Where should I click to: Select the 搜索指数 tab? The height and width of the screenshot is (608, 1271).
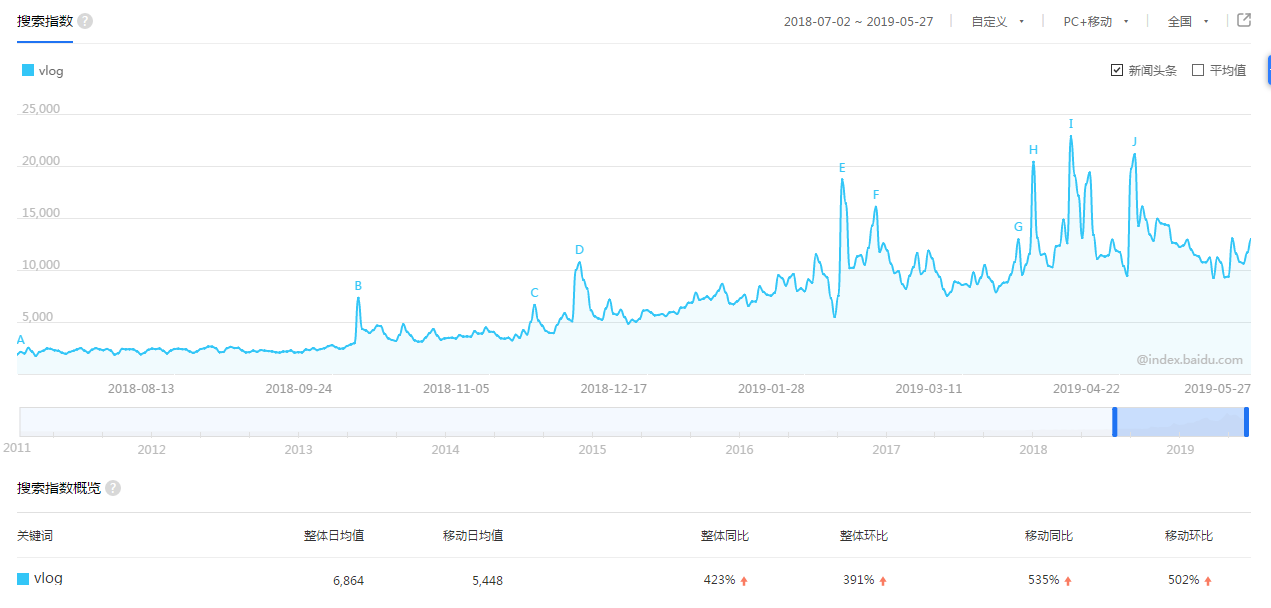click(x=45, y=21)
